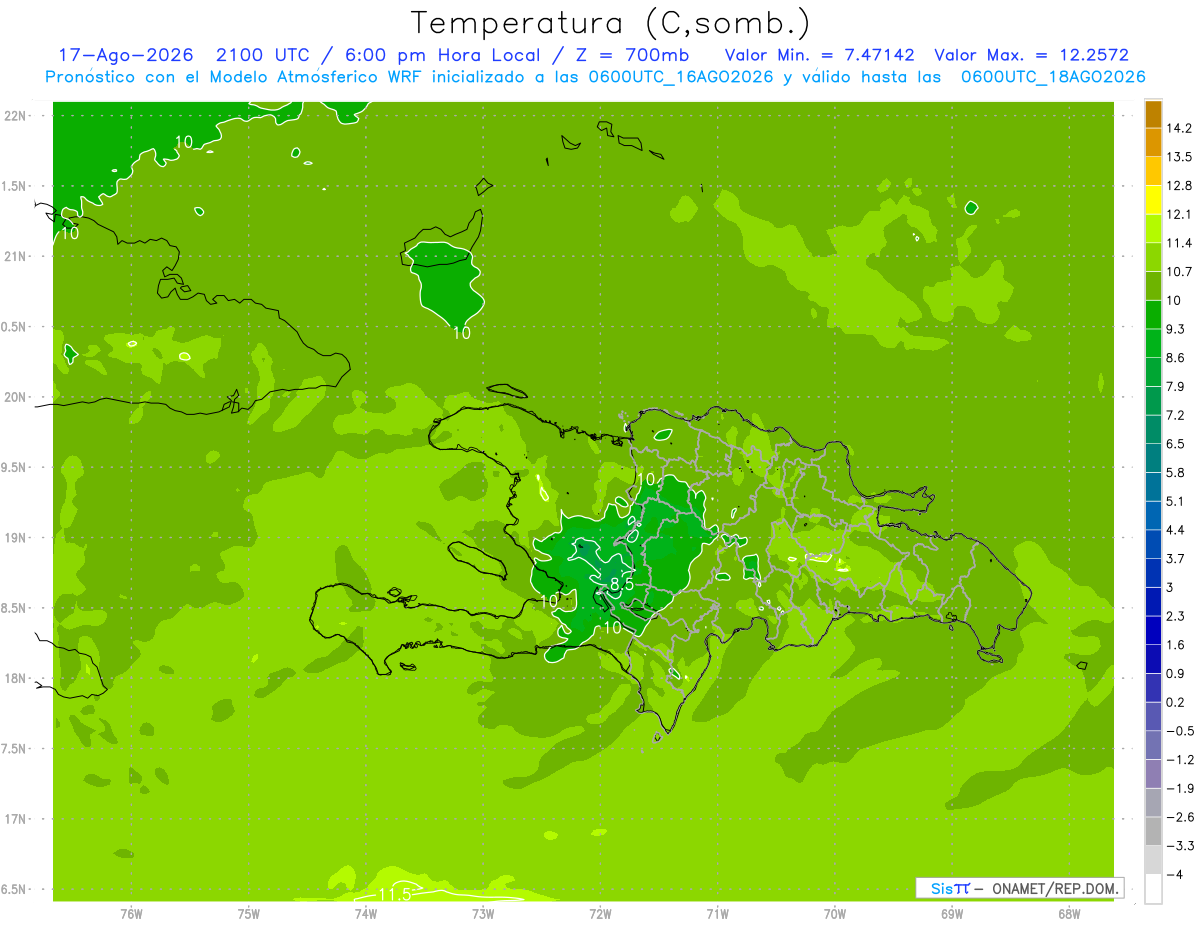Click the '70W' longitude axis label

point(835,914)
